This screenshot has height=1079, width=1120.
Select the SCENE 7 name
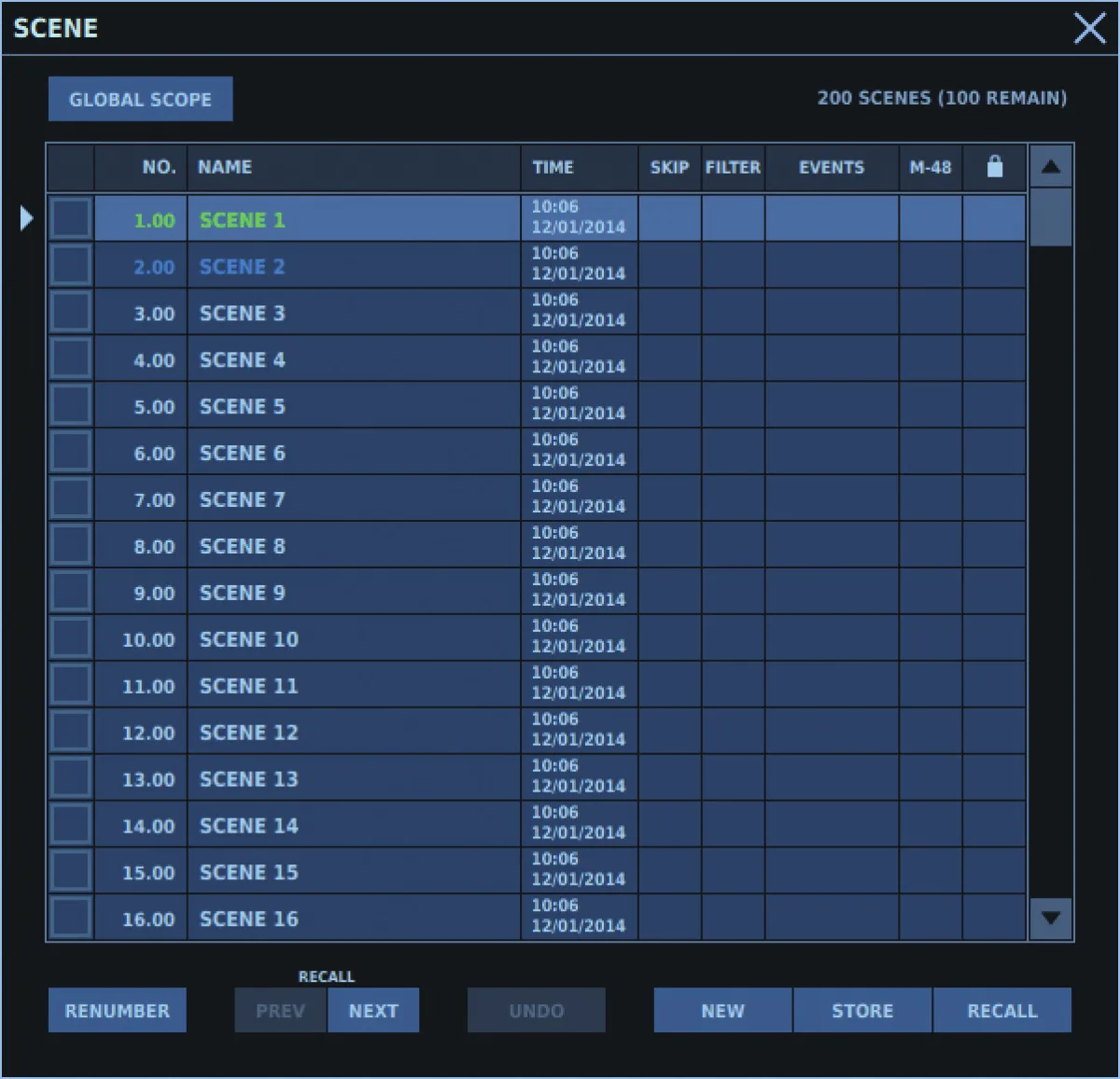click(x=243, y=500)
